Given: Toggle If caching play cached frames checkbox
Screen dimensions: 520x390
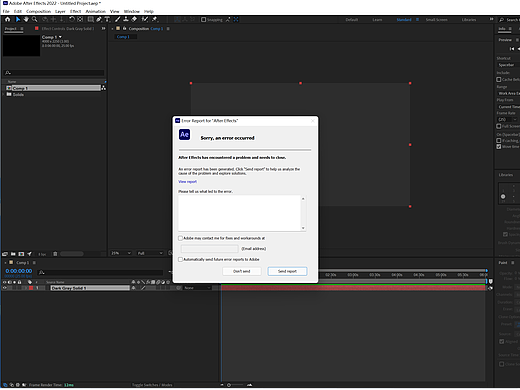Looking at the screenshot, I should tap(499, 140).
